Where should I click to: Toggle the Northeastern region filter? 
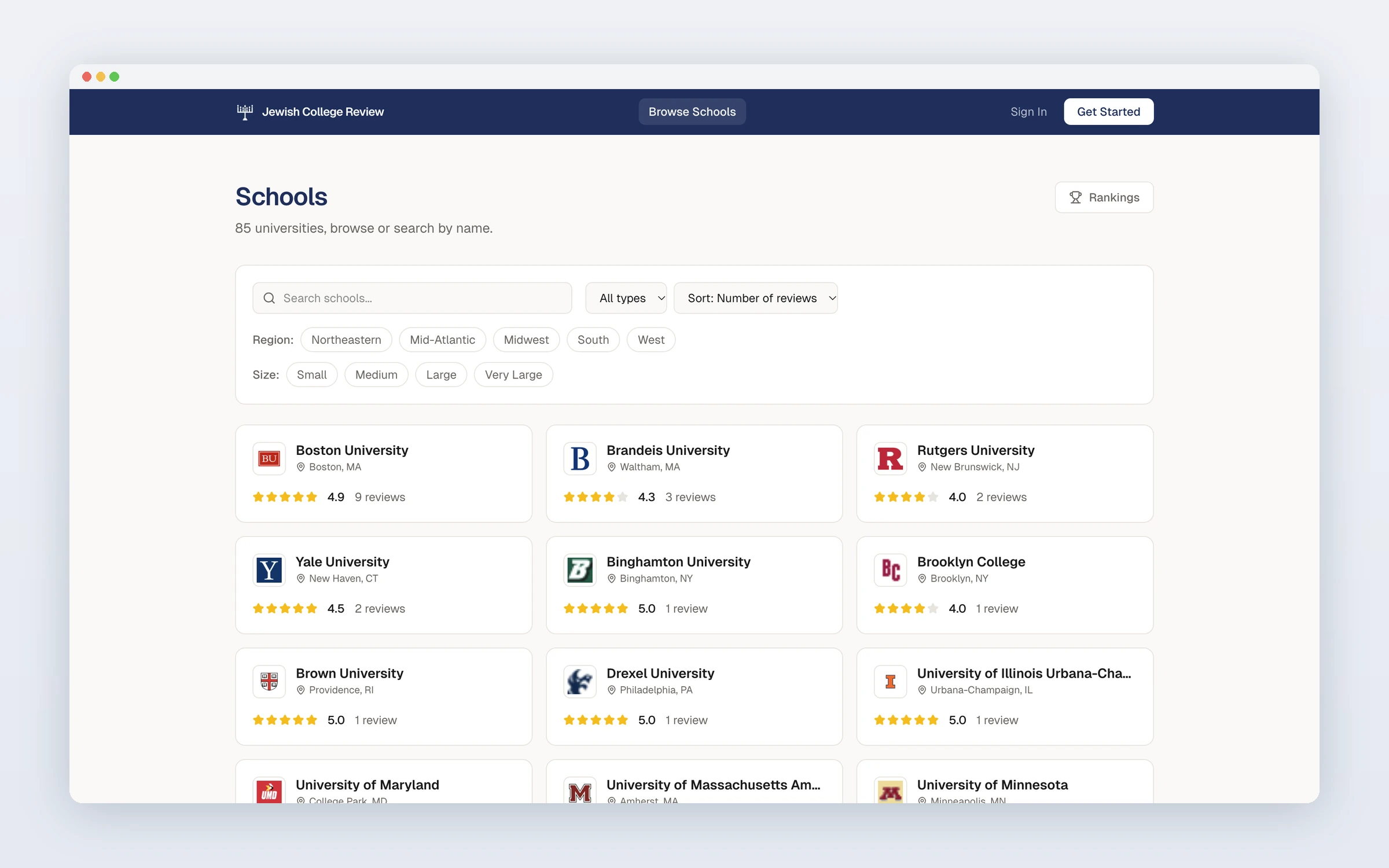346,340
